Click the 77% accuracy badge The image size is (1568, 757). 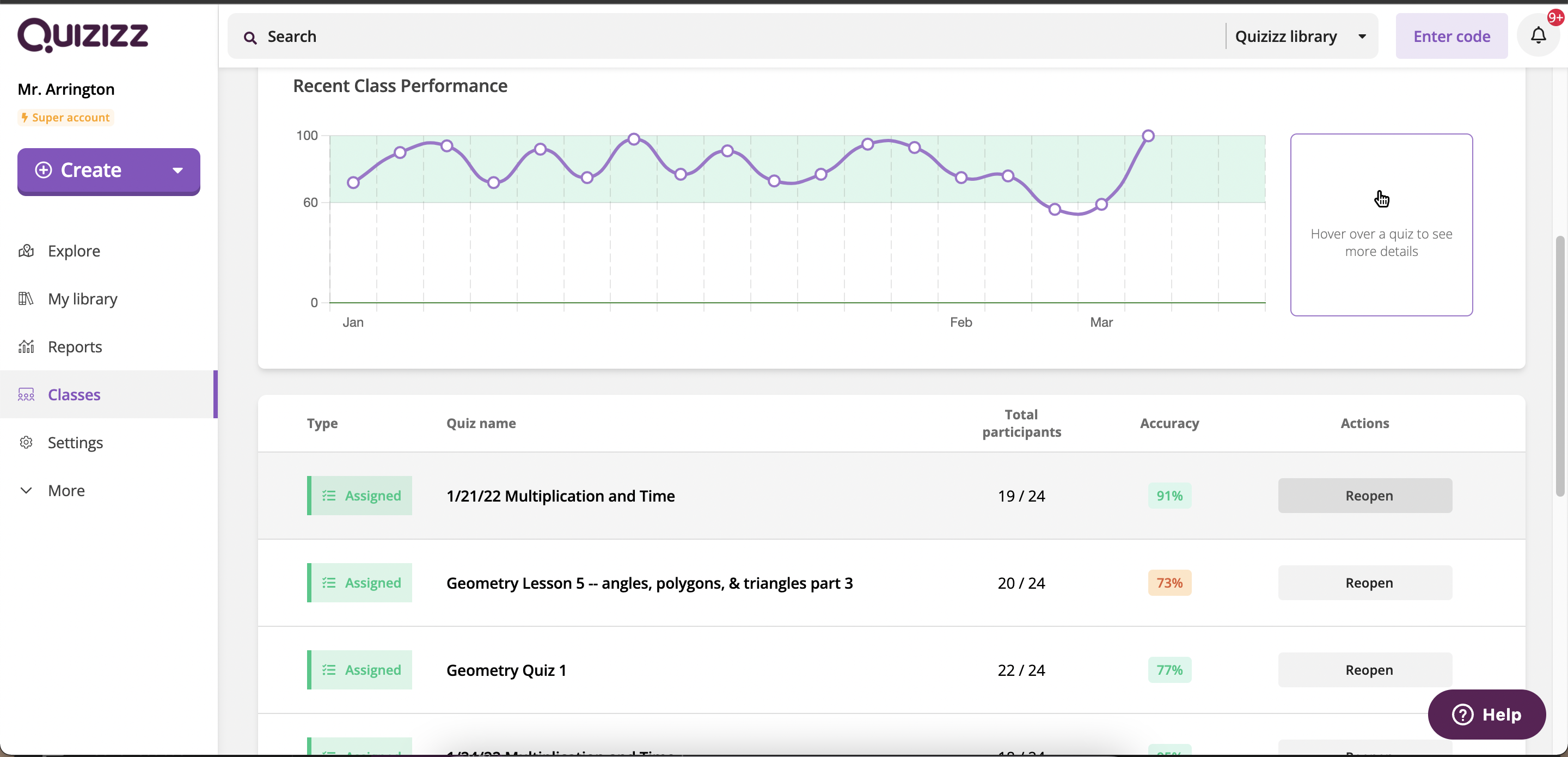click(1169, 670)
